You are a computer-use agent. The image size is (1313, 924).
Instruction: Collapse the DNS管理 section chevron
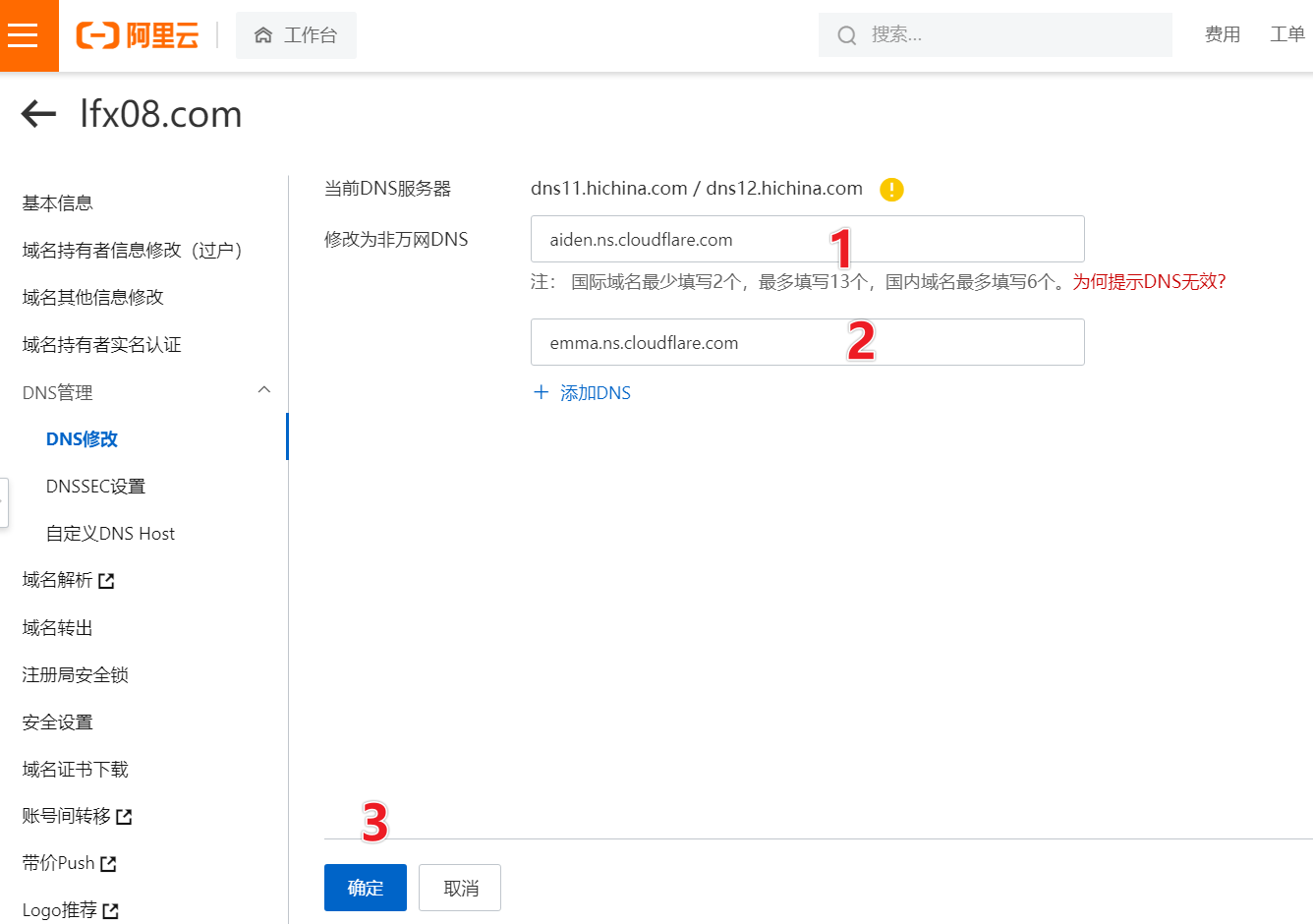coord(263,390)
